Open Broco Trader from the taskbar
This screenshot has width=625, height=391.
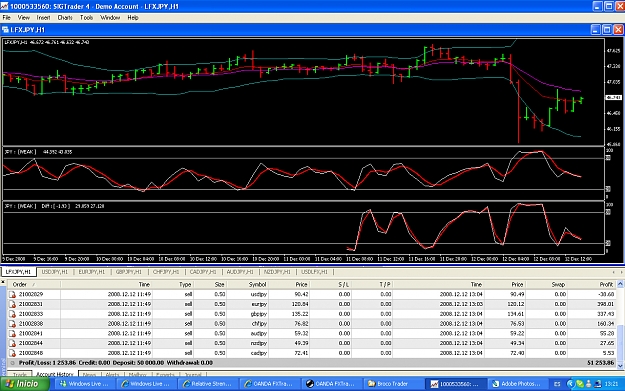(x=392, y=384)
